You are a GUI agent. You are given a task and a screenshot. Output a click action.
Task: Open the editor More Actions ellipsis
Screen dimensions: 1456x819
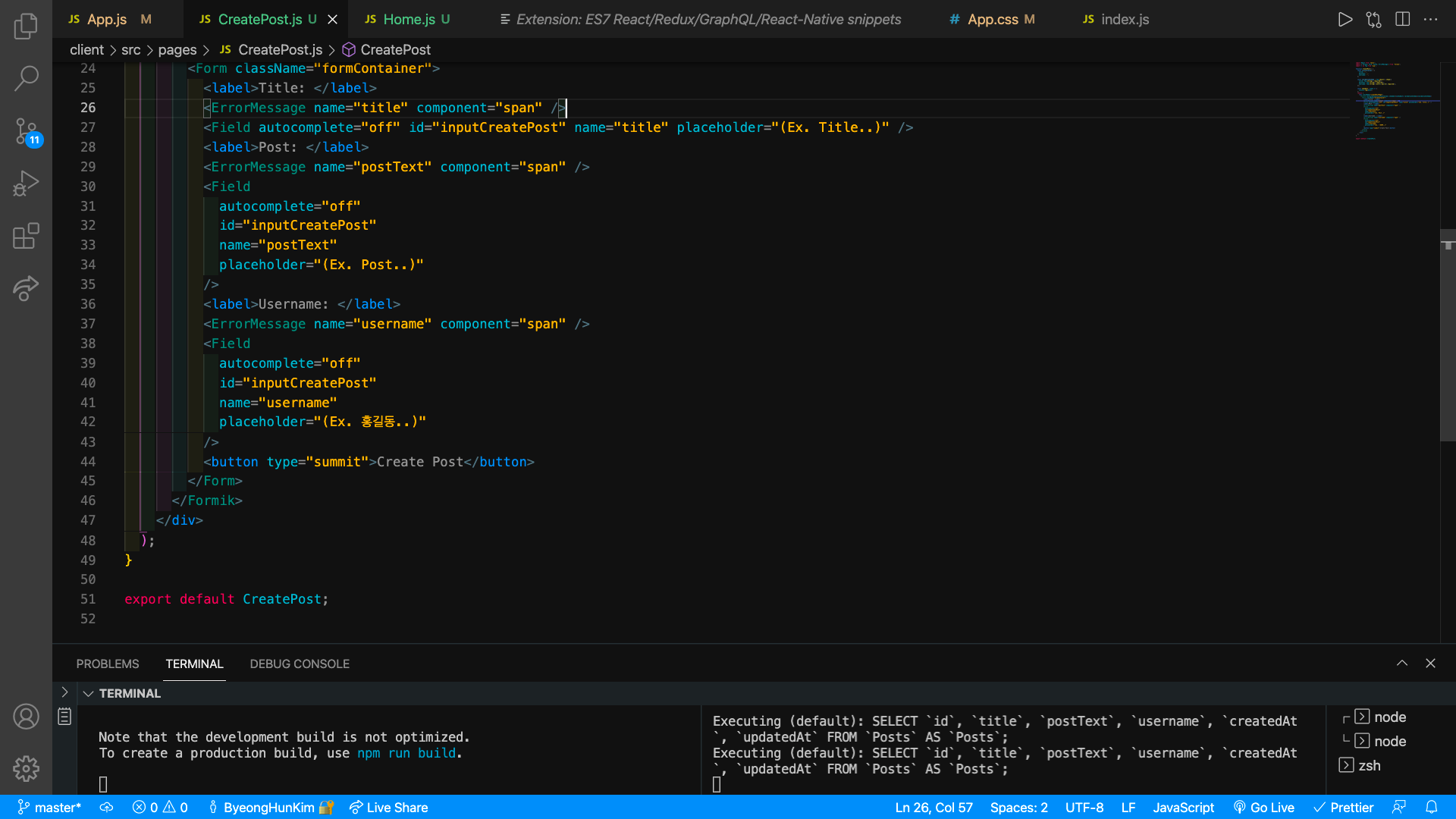(x=1431, y=20)
